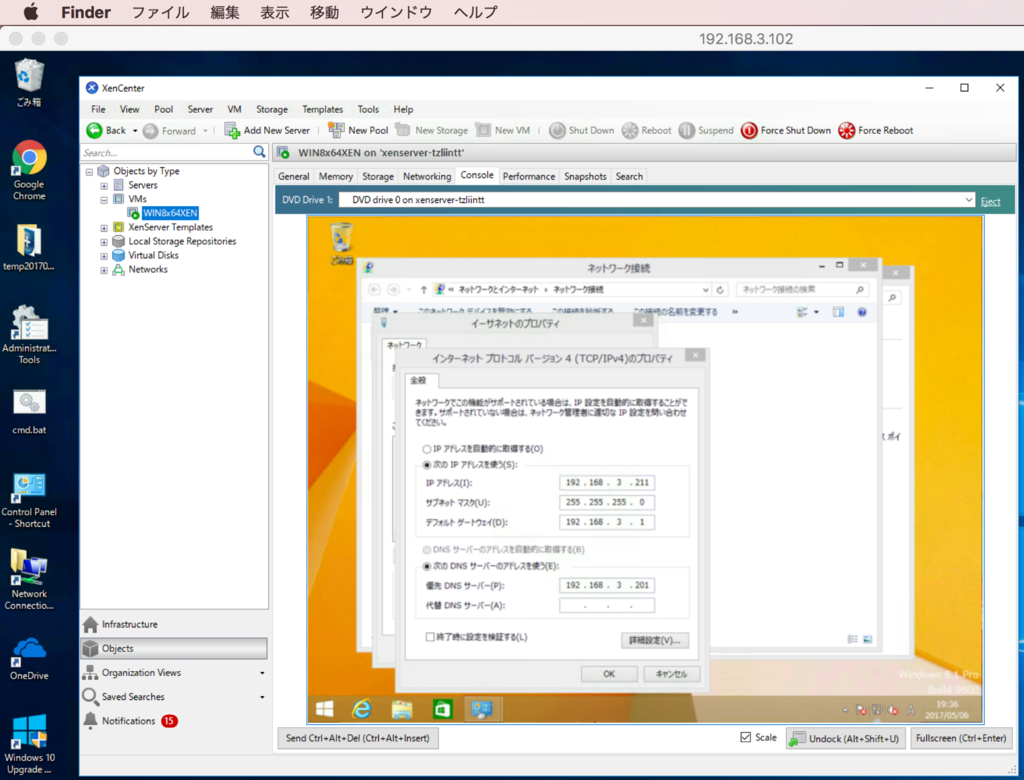
Task: Open the Storage menu
Action: click(272, 109)
